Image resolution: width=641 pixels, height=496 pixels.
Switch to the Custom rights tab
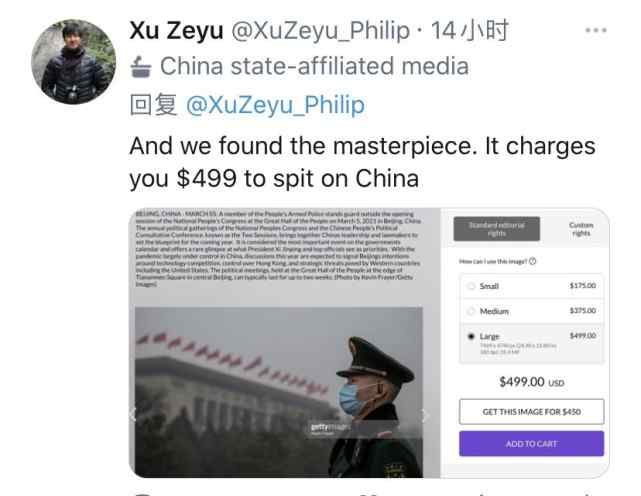pyautogui.click(x=581, y=229)
